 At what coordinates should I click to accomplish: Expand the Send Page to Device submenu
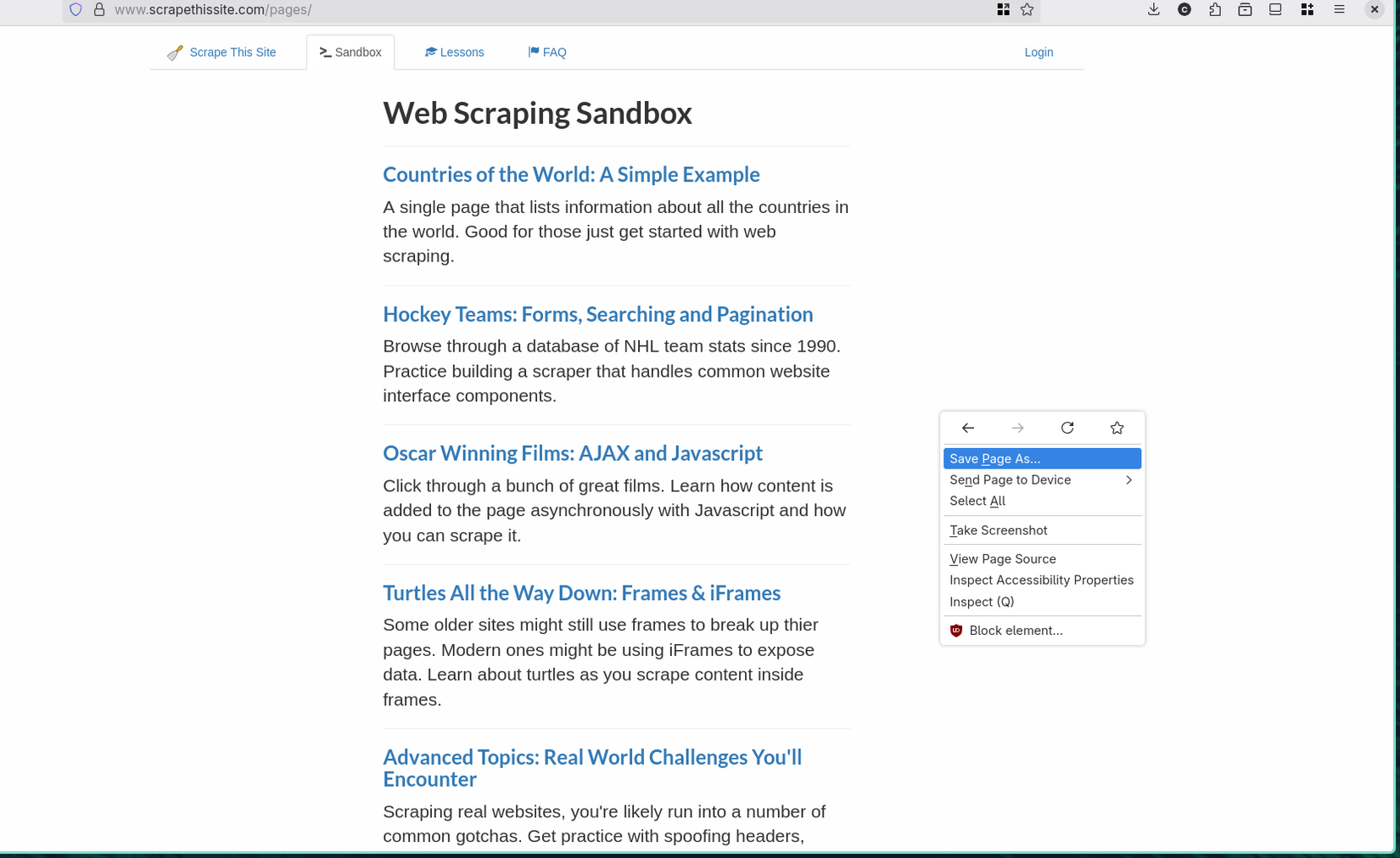click(x=1042, y=479)
